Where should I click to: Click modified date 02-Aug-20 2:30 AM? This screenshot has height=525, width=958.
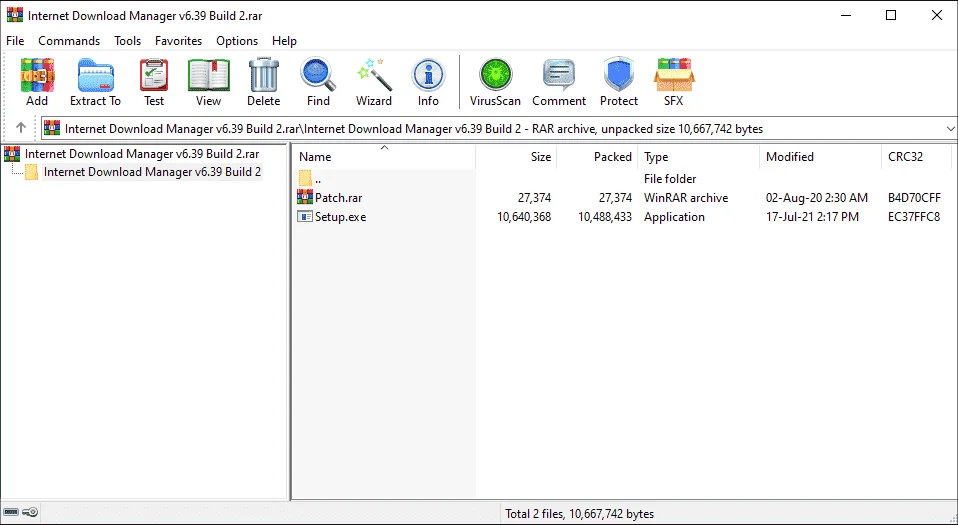pos(817,198)
